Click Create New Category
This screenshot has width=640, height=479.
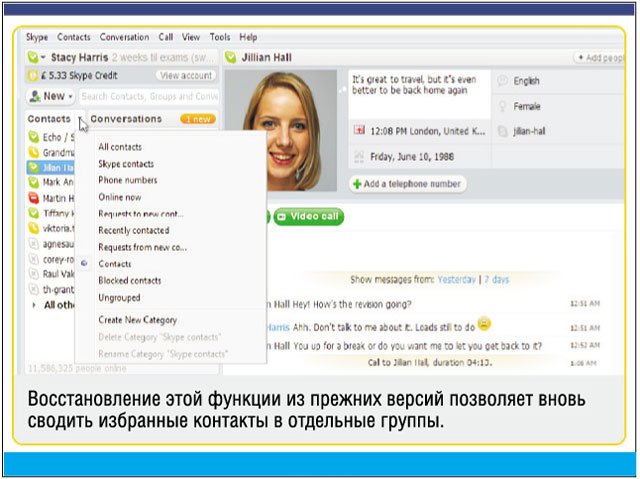[x=138, y=320]
